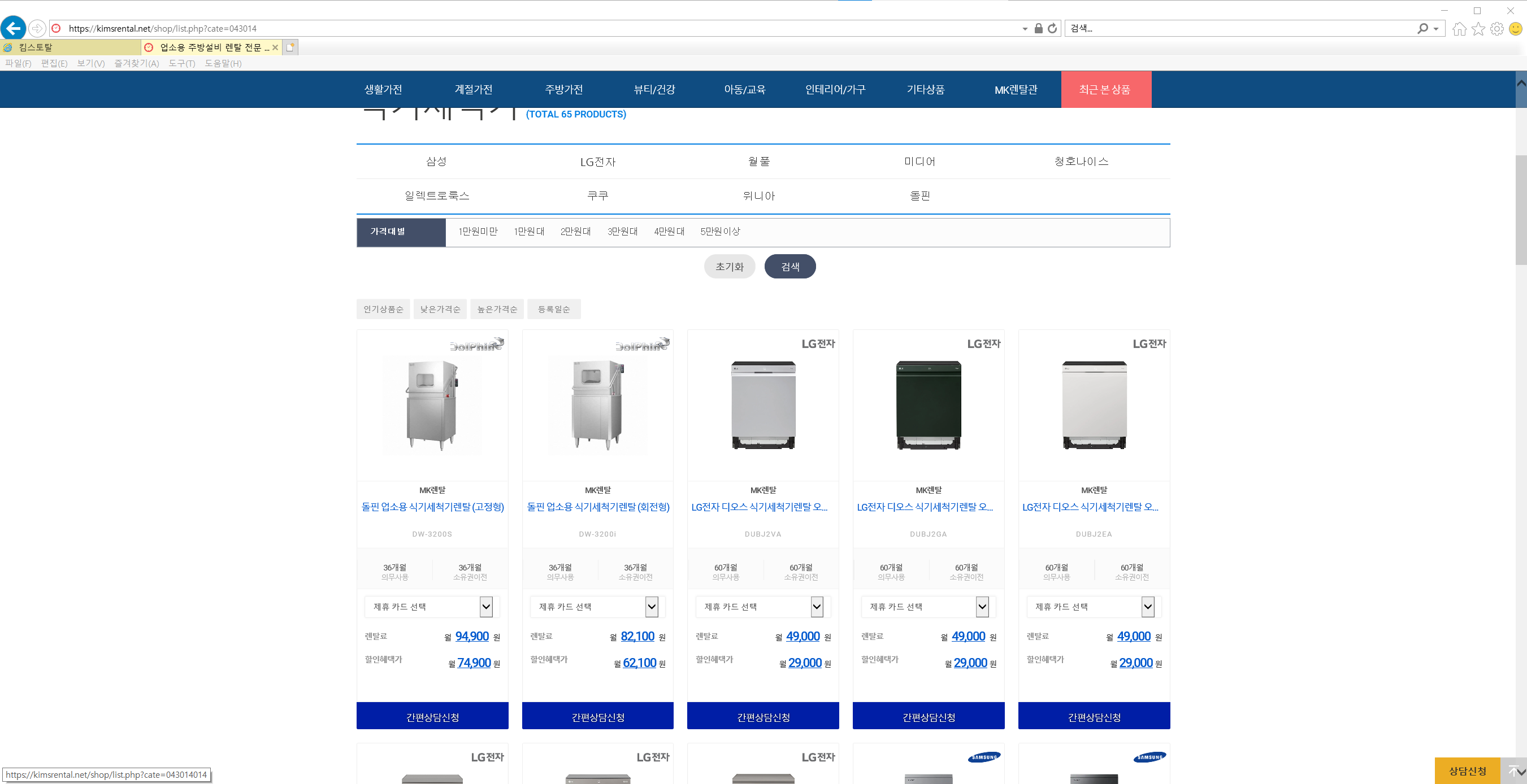1527x784 pixels.
Task: Click the 초기화 reset button
Action: click(730, 266)
